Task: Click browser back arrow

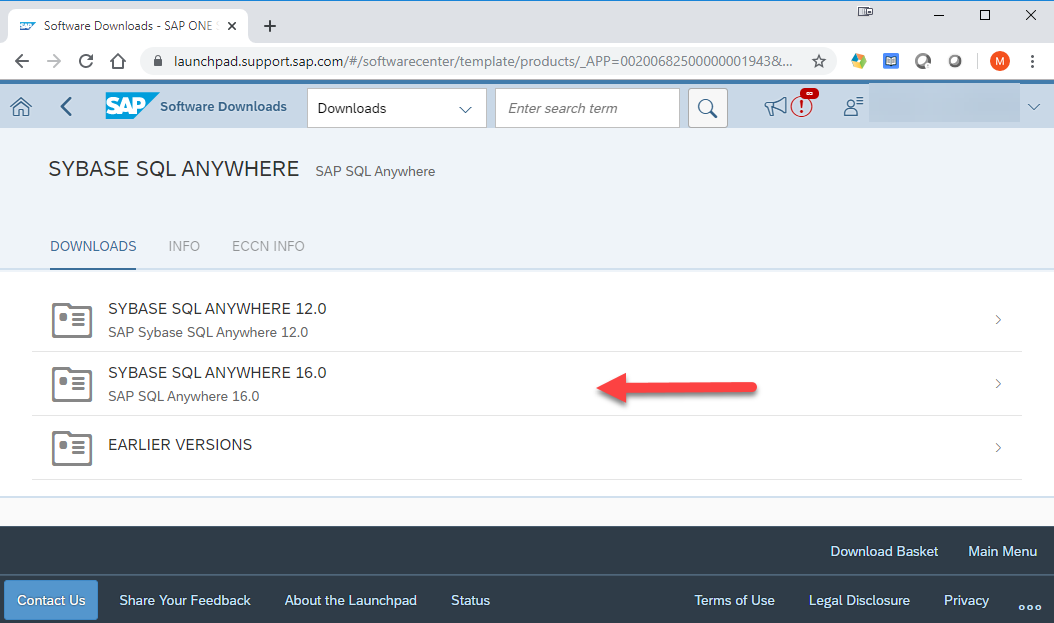Action: tap(22, 61)
